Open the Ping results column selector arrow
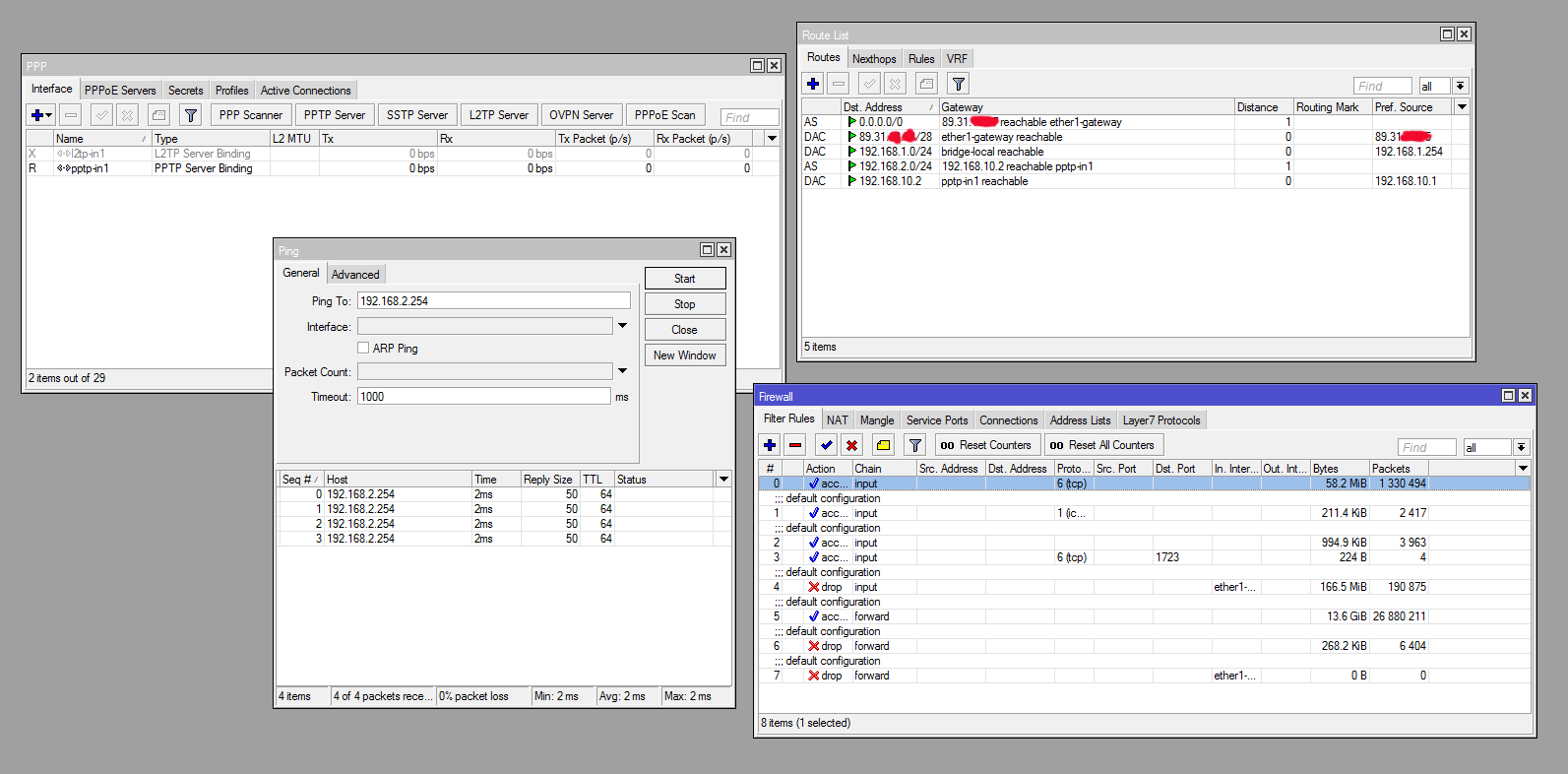This screenshot has height=774, width=1568. click(723, 480)
